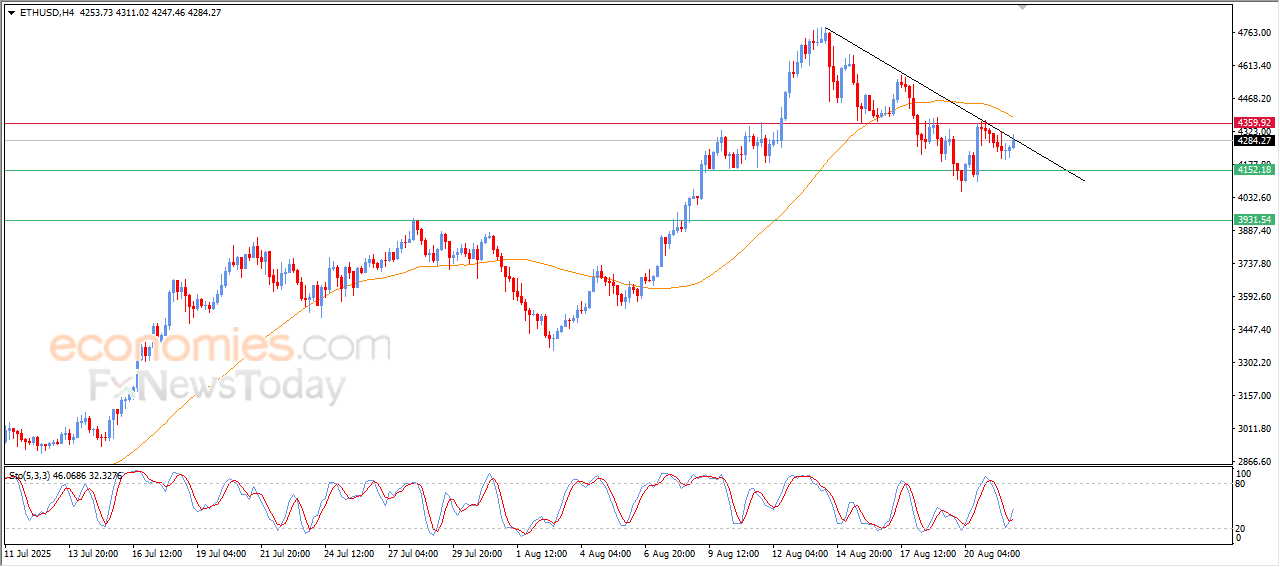Click the 1 Aug 12:00 time label
This screenshot has width=1280, height=567.
[x=540, y=553]
